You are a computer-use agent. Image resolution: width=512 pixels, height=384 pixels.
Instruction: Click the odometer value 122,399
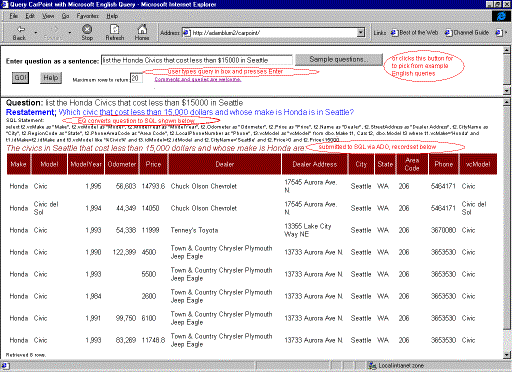pos(124,252)
